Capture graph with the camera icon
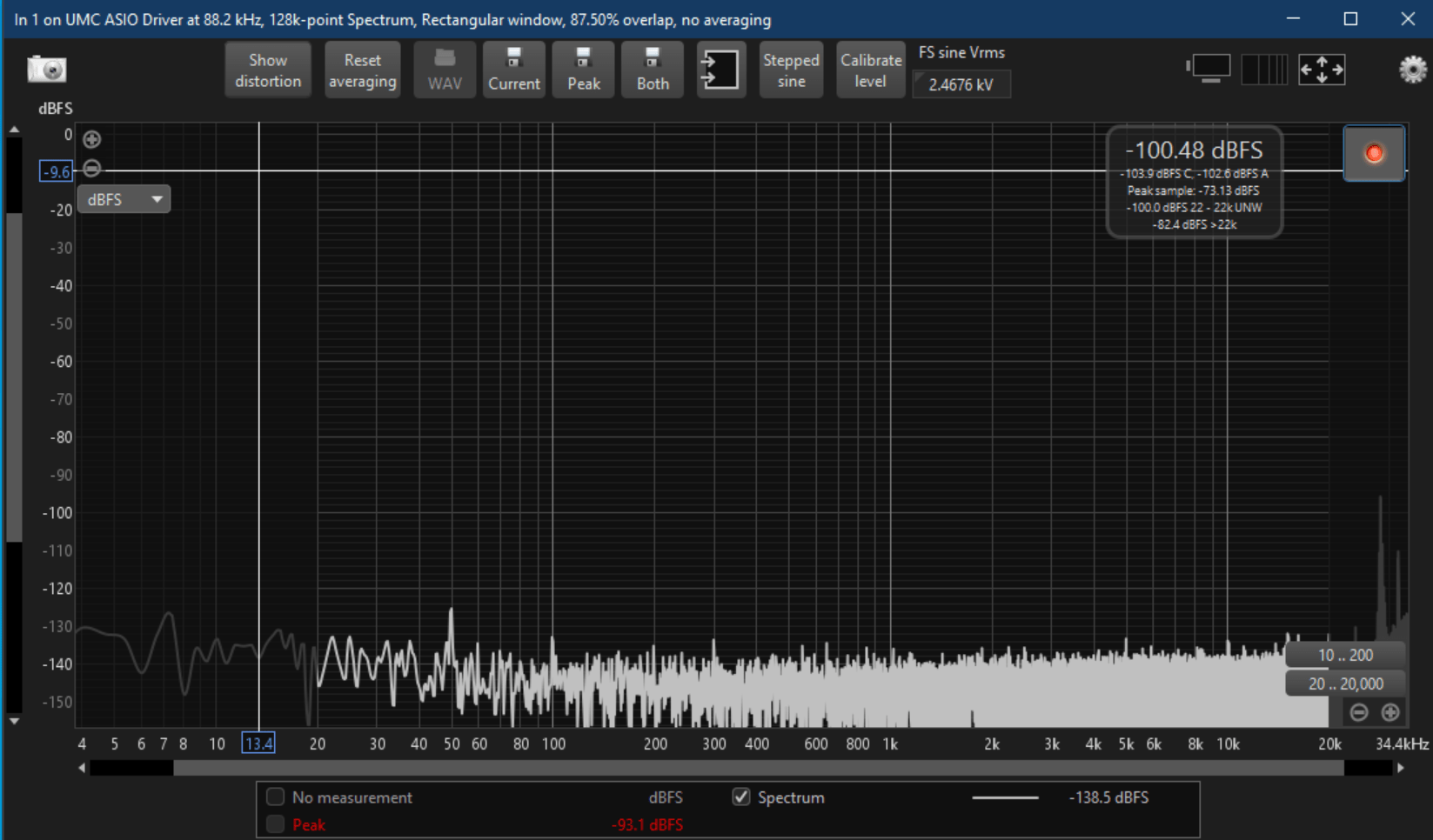 47,69
